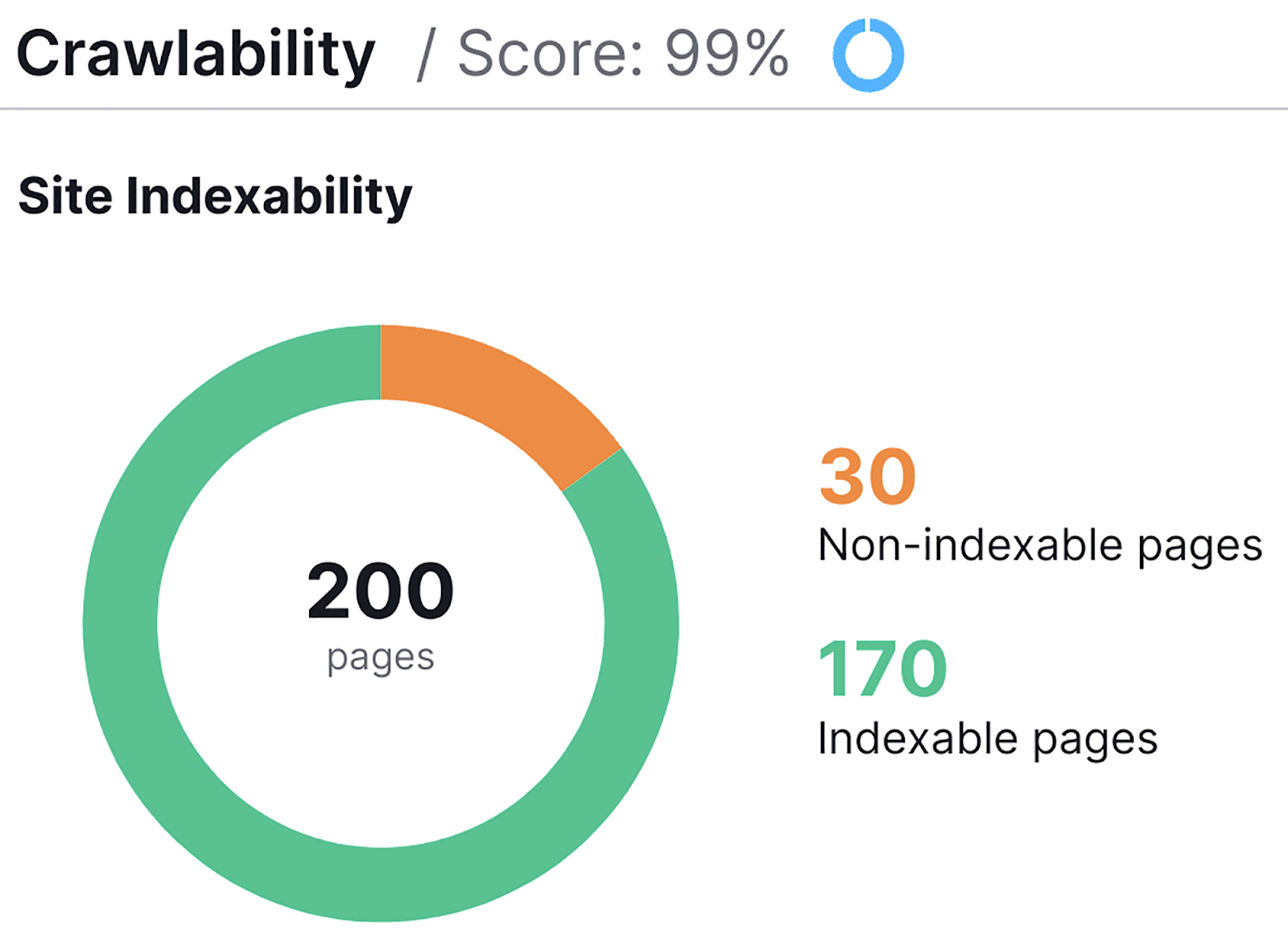Open the green 170 count
Screen dimensions: 1288x952
pos(882,668)
